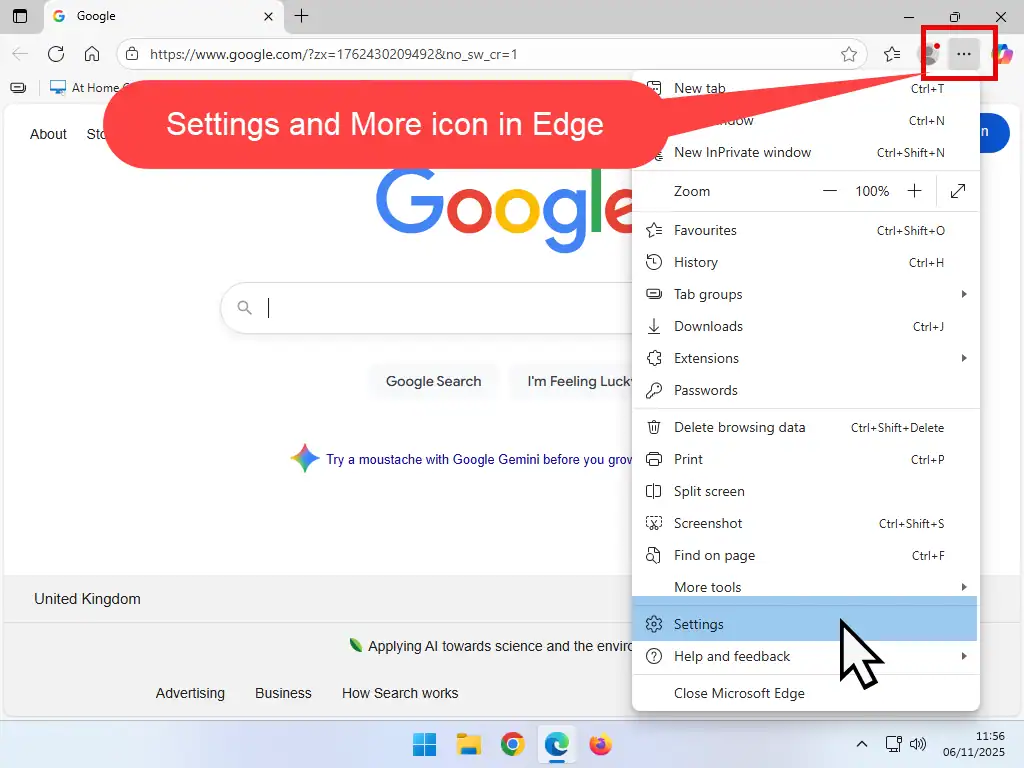Open the How Search works link
This screenshot has height=768, width=1024.
[400, 693]
